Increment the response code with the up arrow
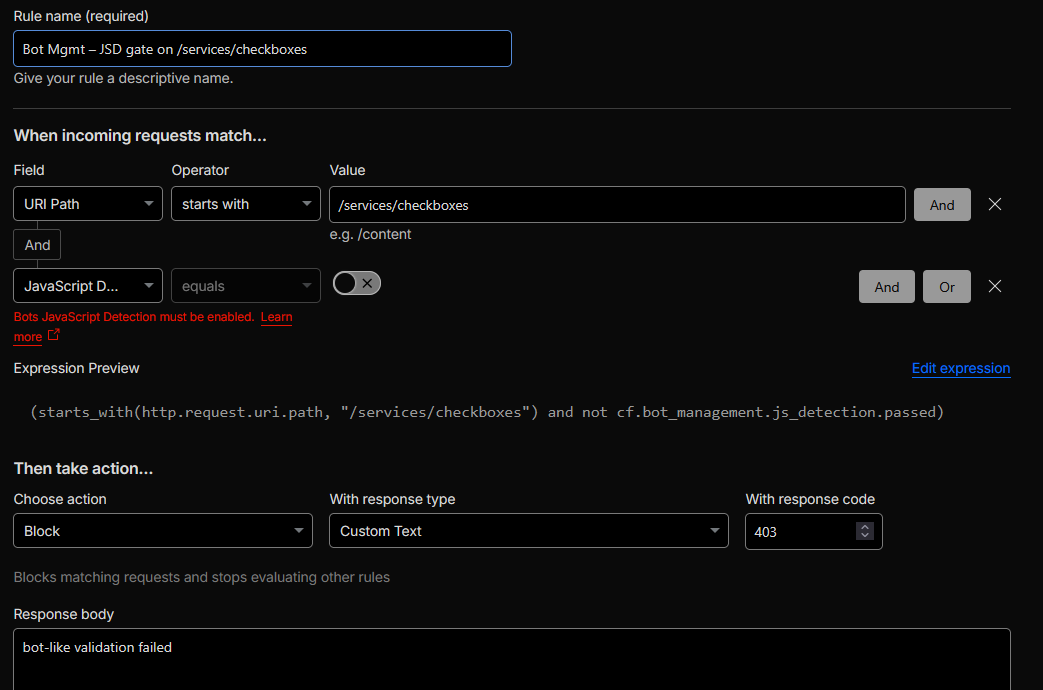Image resolution: width=1043 pixels, height=690 pixels. click(865, 526)
